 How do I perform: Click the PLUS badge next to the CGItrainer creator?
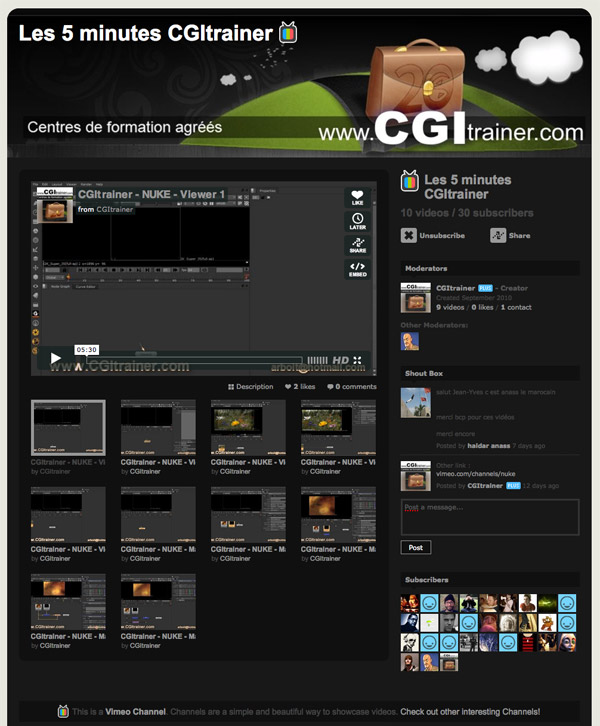coord(485,288)
